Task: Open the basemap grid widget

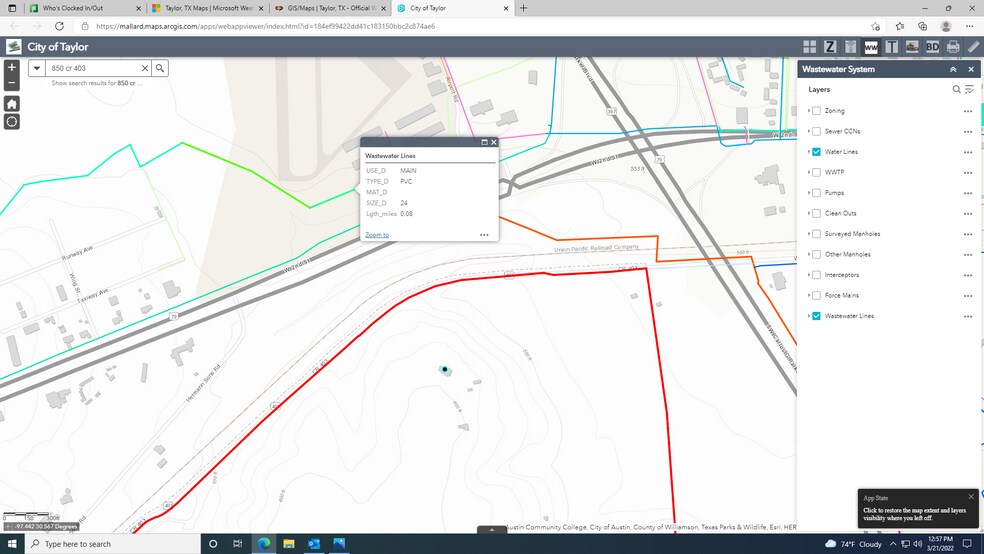Action: click(x=809, y=47)
